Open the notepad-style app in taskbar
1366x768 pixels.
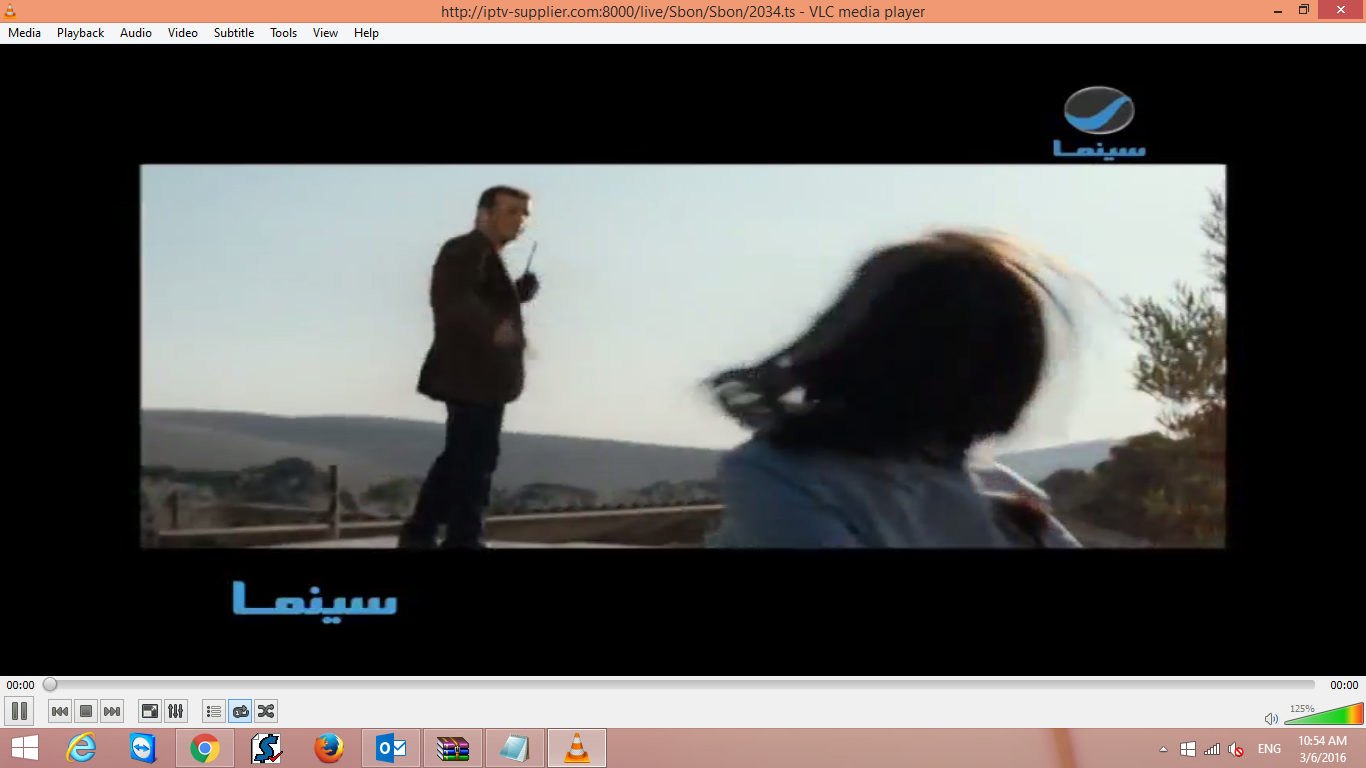pos(515,748)
